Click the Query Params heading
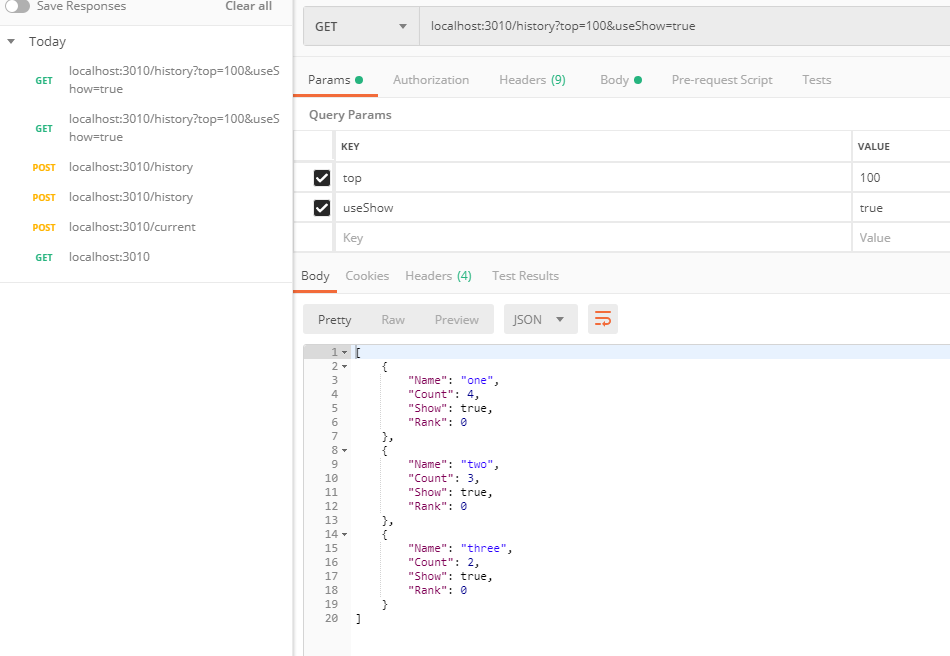The image size is (950, 656). coord(350,115)
